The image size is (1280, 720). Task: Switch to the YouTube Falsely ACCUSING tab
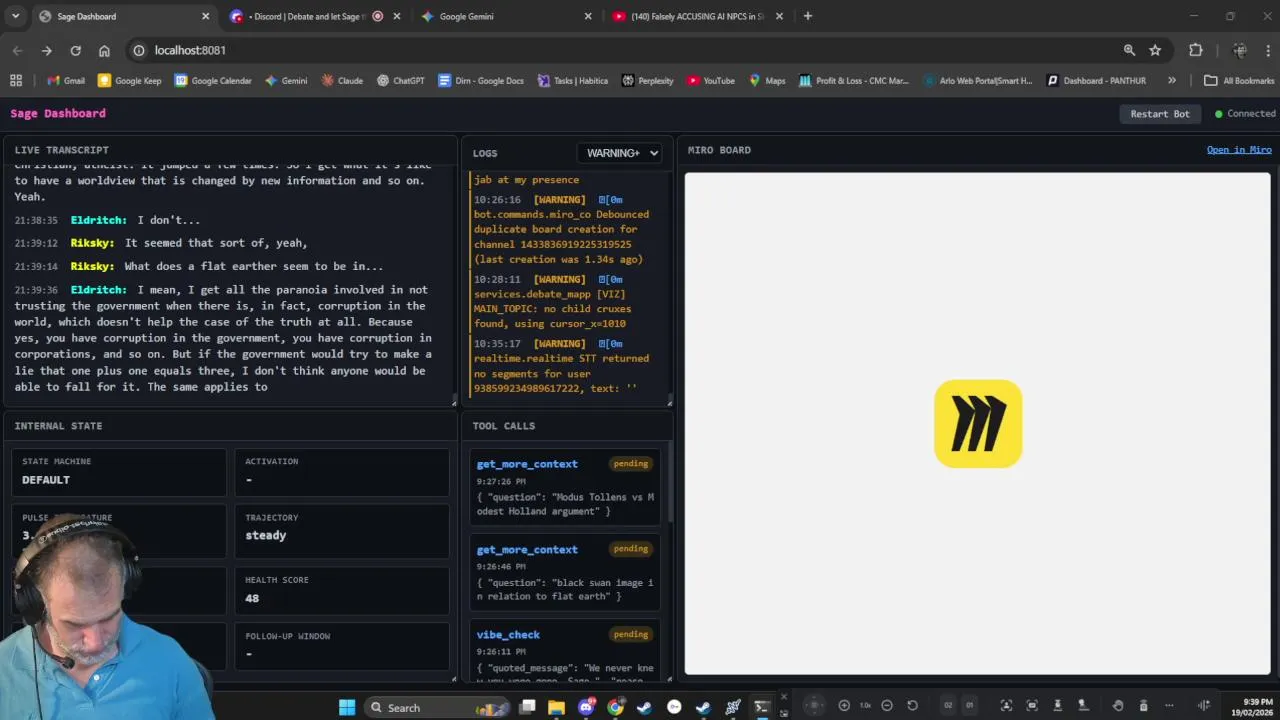coord(698,16)
